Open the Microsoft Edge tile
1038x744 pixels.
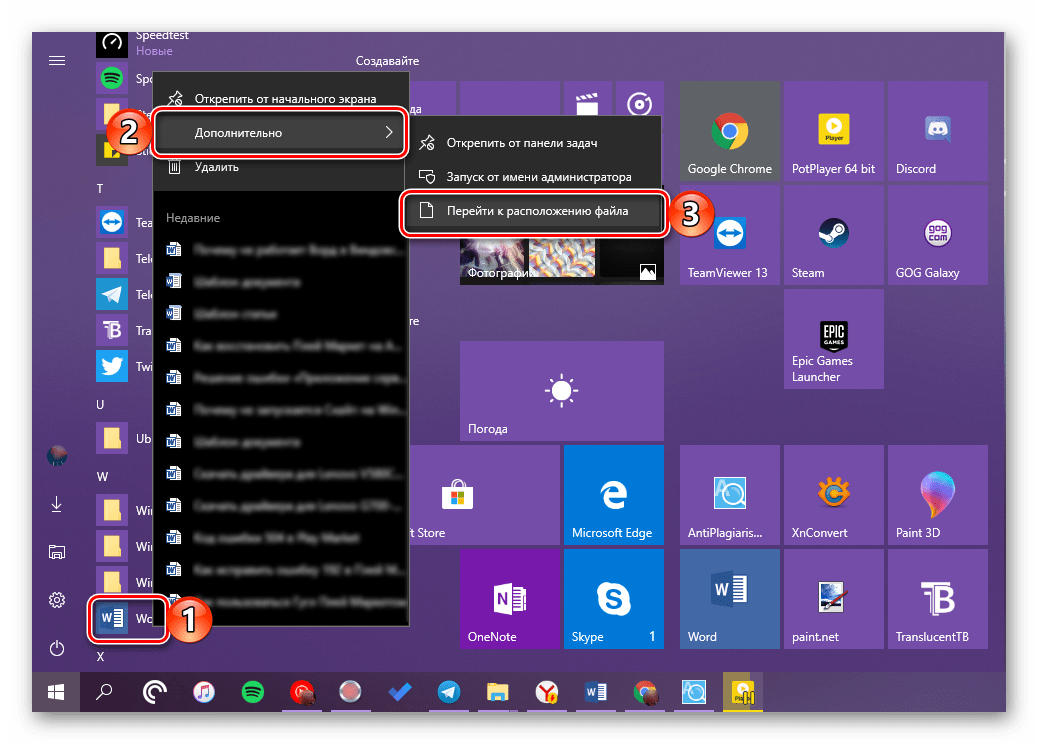[x=613, y=494]
